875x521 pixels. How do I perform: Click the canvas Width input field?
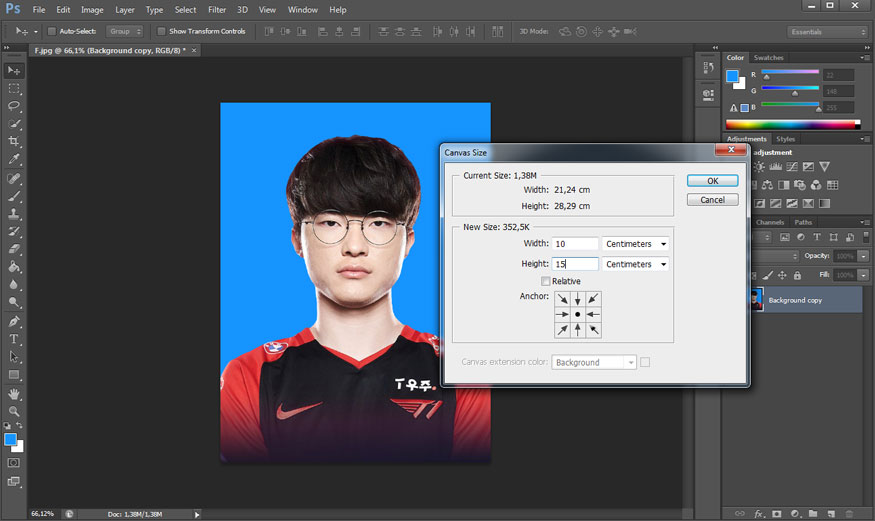[x=575, y=244]
